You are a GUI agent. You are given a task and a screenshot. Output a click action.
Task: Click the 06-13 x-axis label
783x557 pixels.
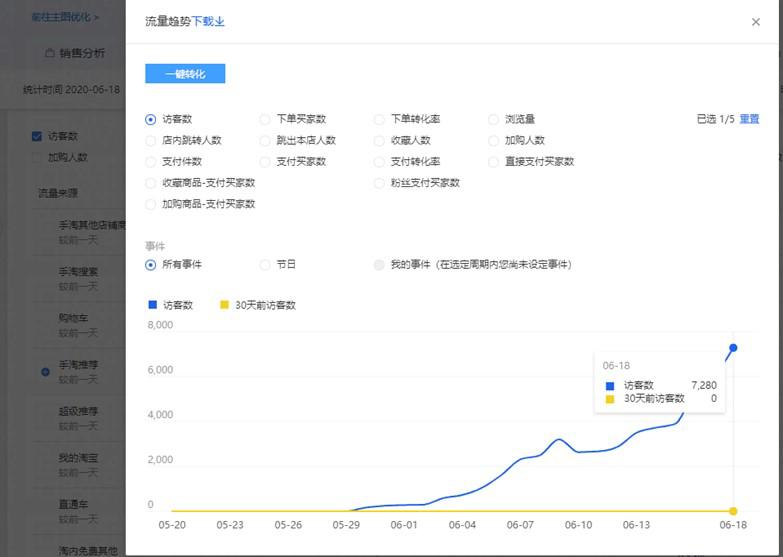click(636, 525)
